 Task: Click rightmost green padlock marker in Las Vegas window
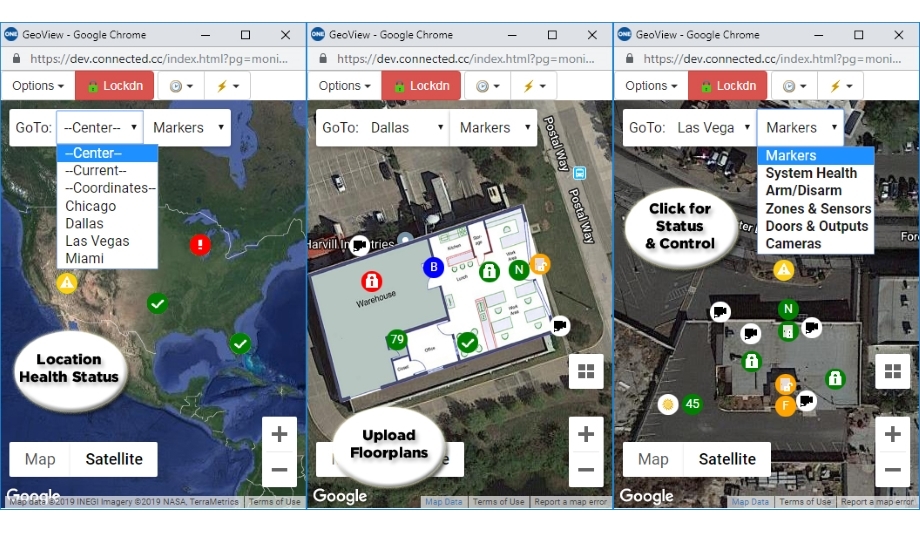pos(835,379)
